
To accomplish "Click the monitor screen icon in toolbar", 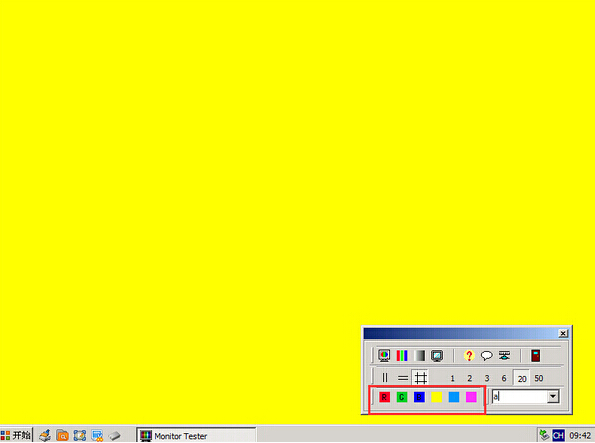I will (437, 356).
